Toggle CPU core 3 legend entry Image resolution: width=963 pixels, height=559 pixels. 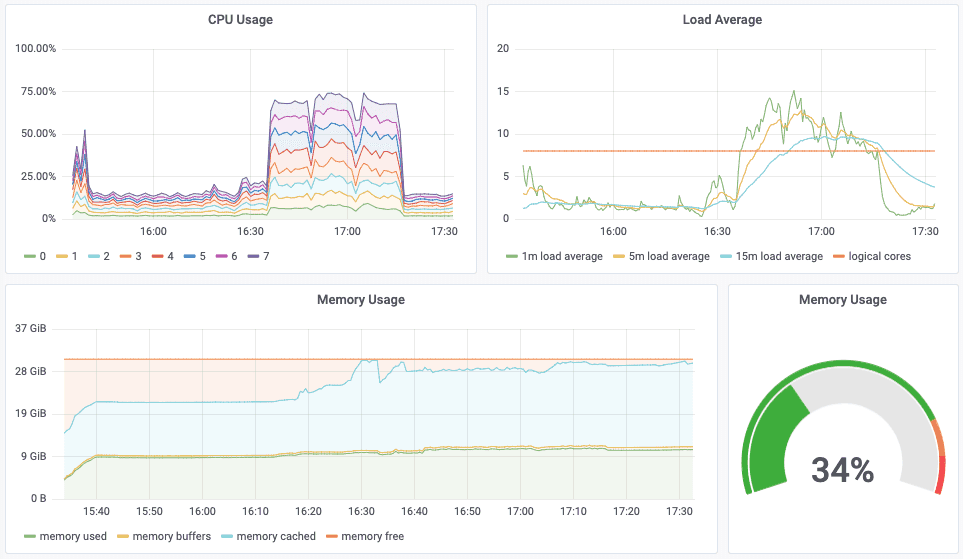pyautogui.click(x=131, y=256)
